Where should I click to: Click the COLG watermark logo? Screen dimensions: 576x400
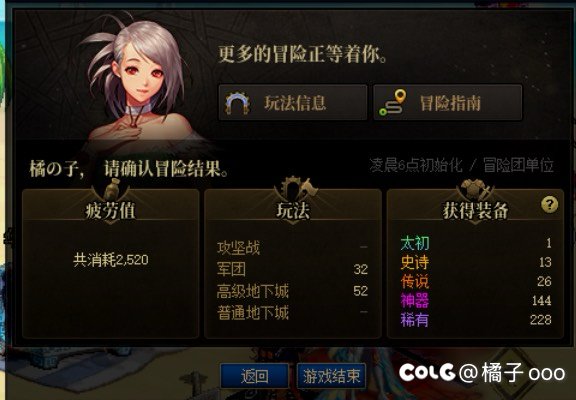click(x=427, y=372)
